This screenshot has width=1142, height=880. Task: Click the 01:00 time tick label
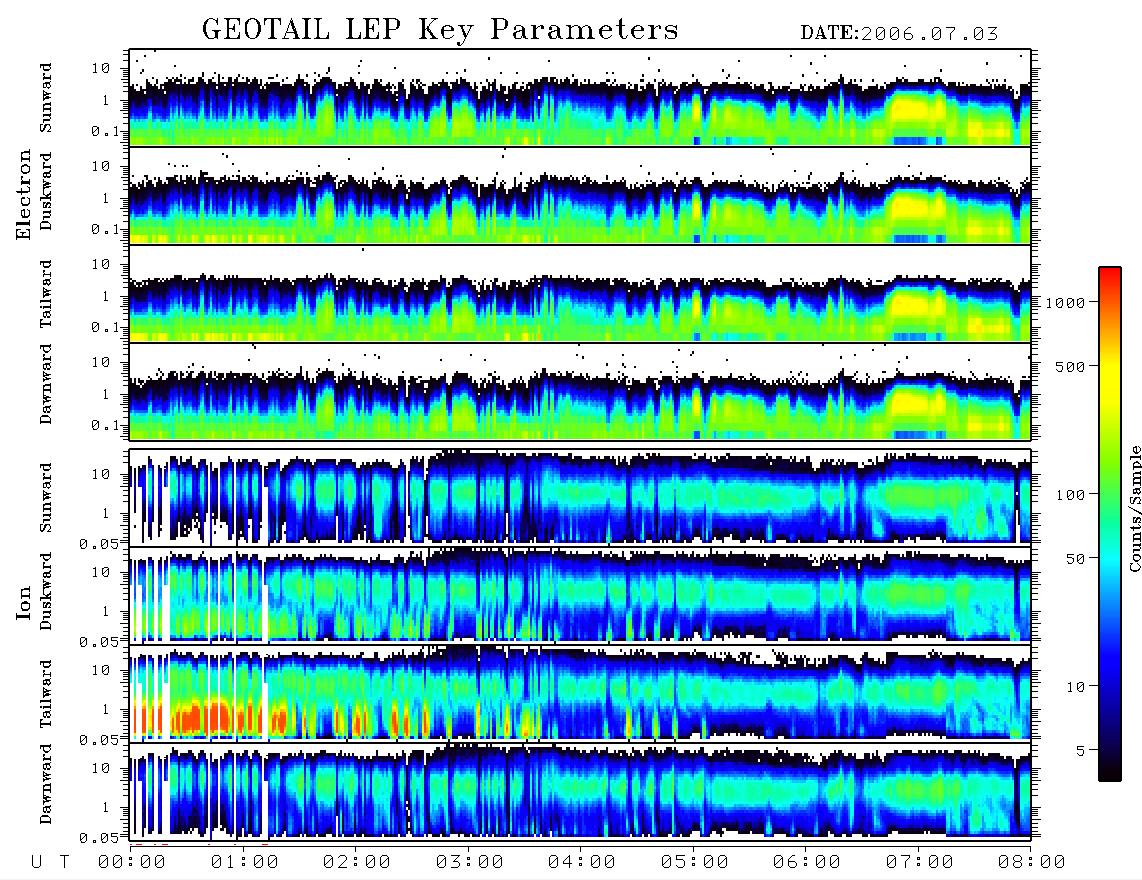[245, 862]
